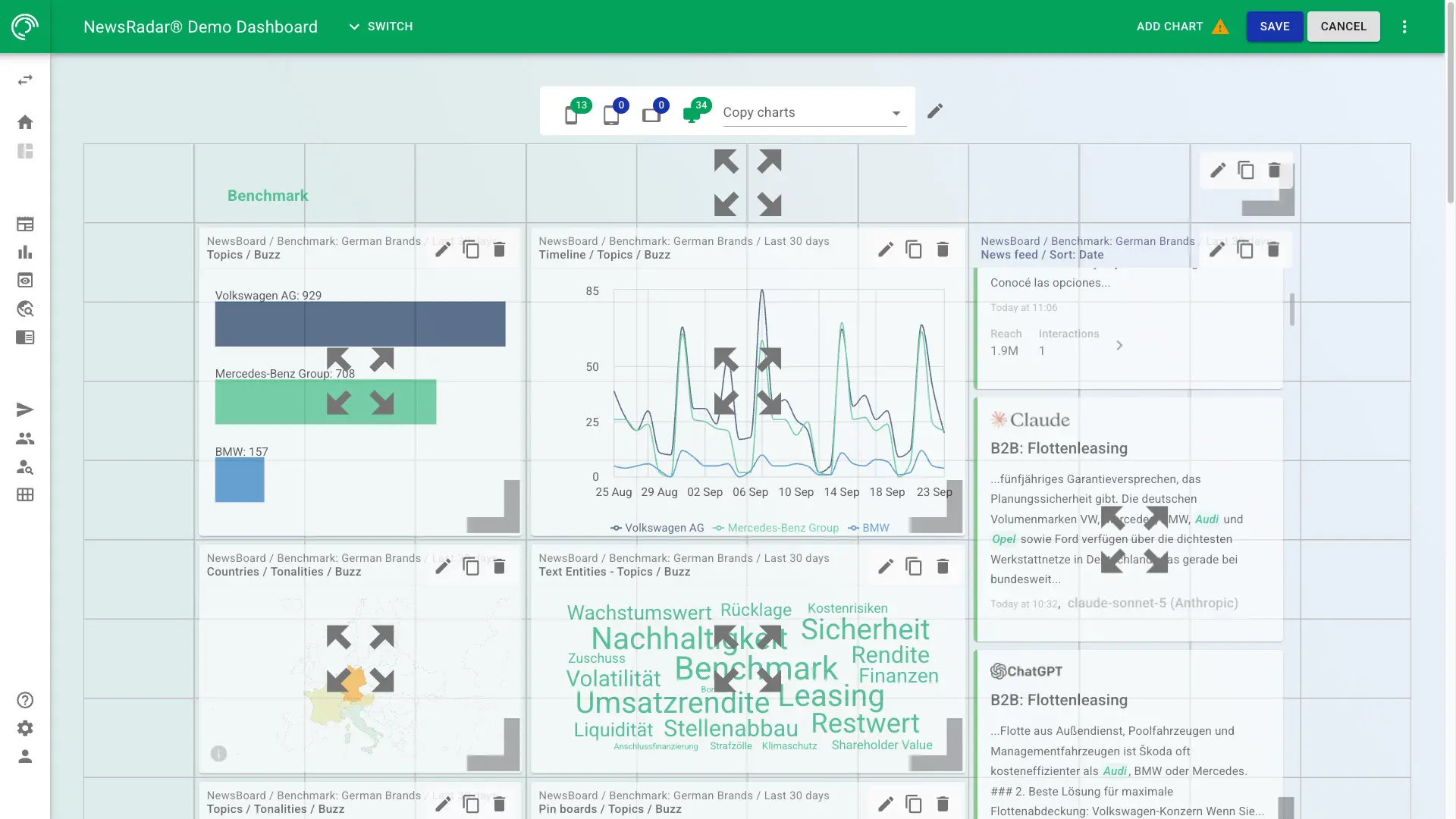Open settings gear in sidebar
This screenshot has width=1456, height=819.
25,728
